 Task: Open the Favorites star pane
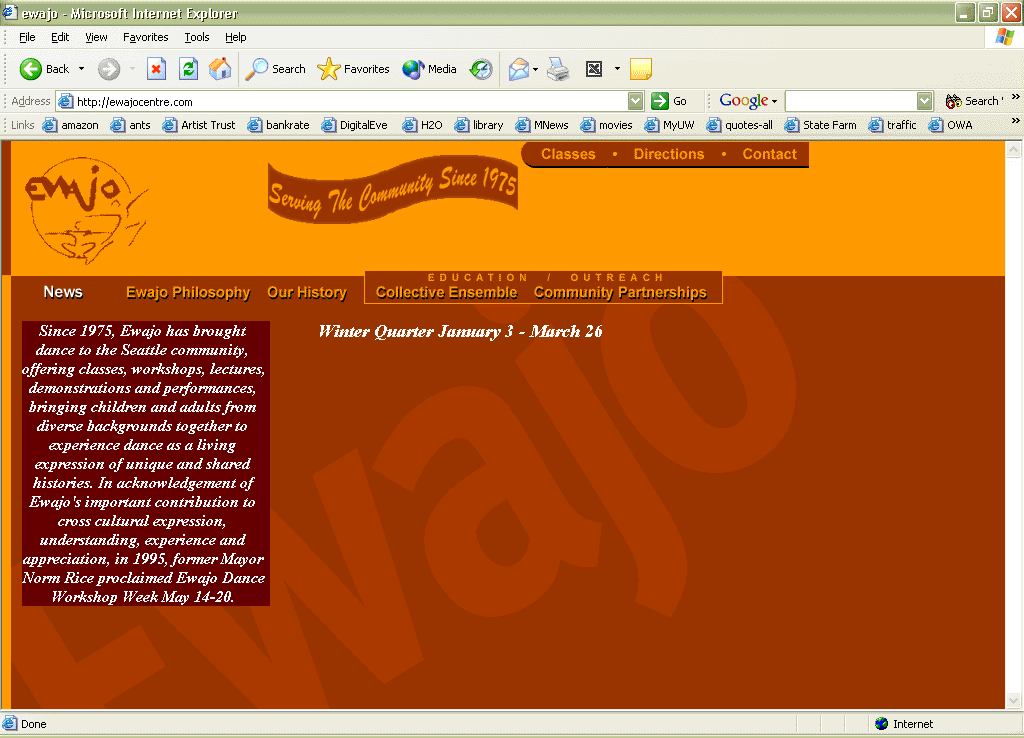pos(353,69)
